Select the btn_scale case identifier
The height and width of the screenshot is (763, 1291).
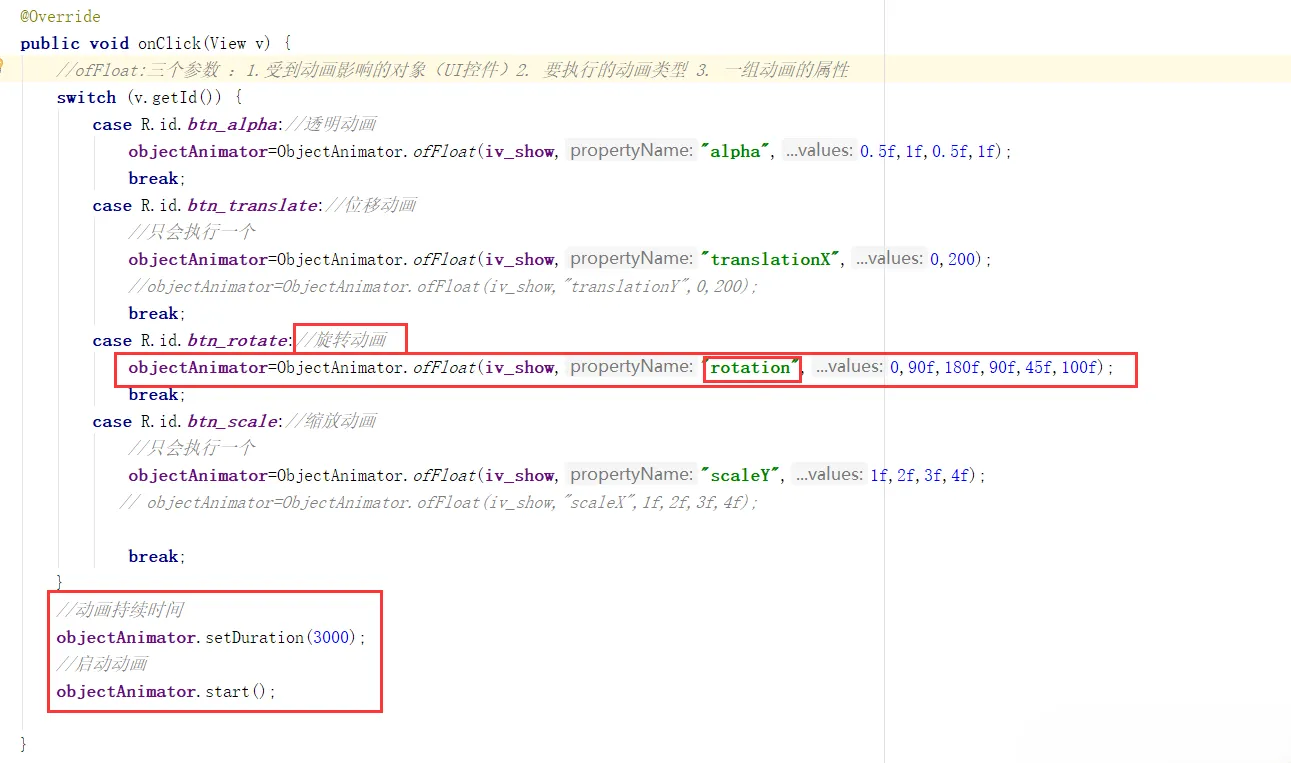(232, 421)
